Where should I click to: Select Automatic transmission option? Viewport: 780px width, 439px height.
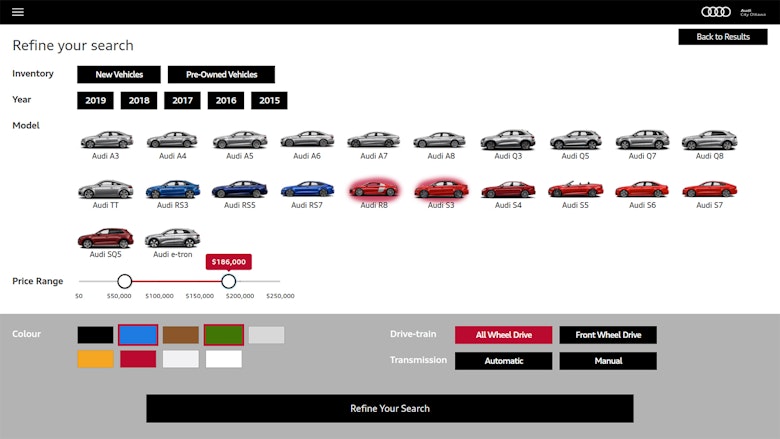(x=503, y=361)
